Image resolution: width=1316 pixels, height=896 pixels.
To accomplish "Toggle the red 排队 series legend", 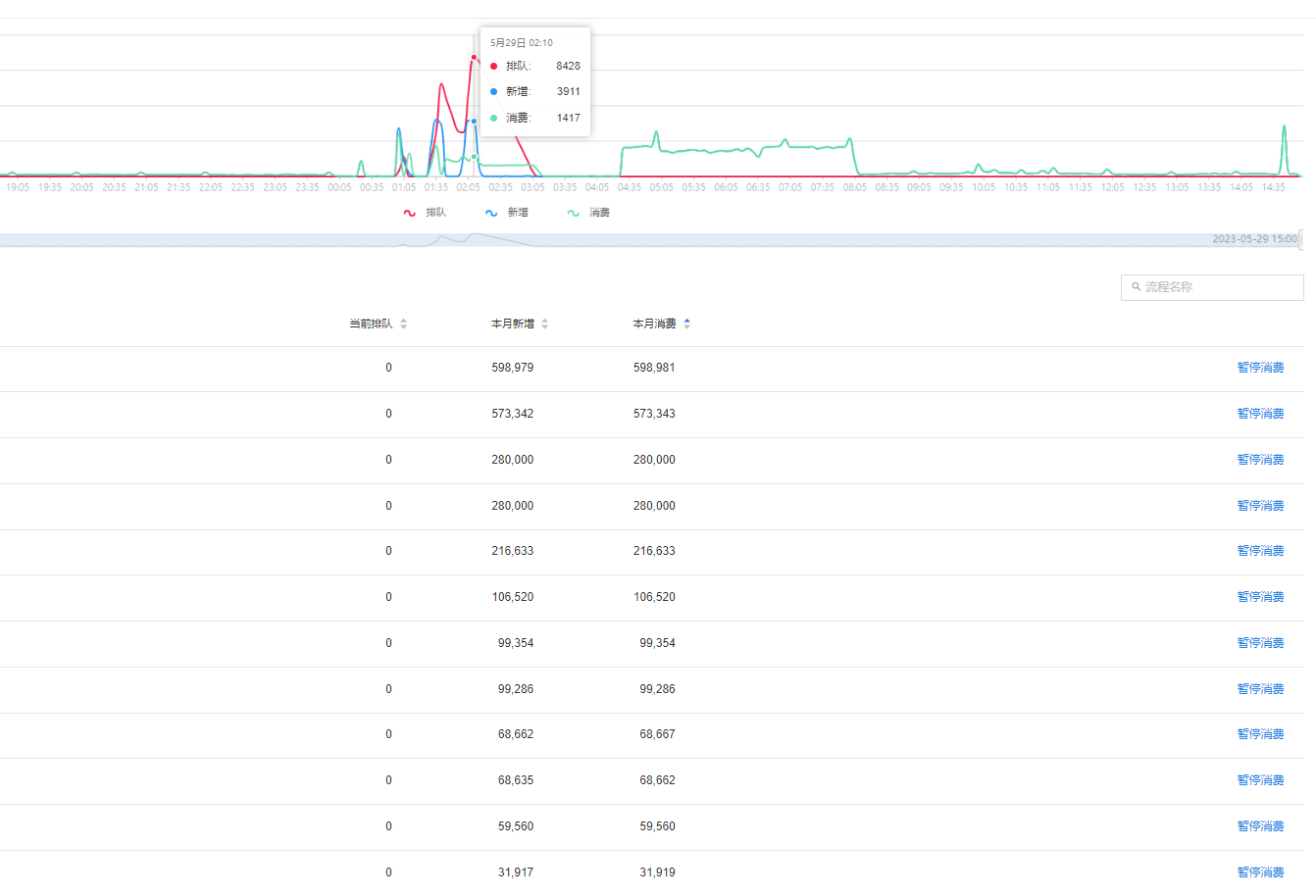I will click(425, 213).
